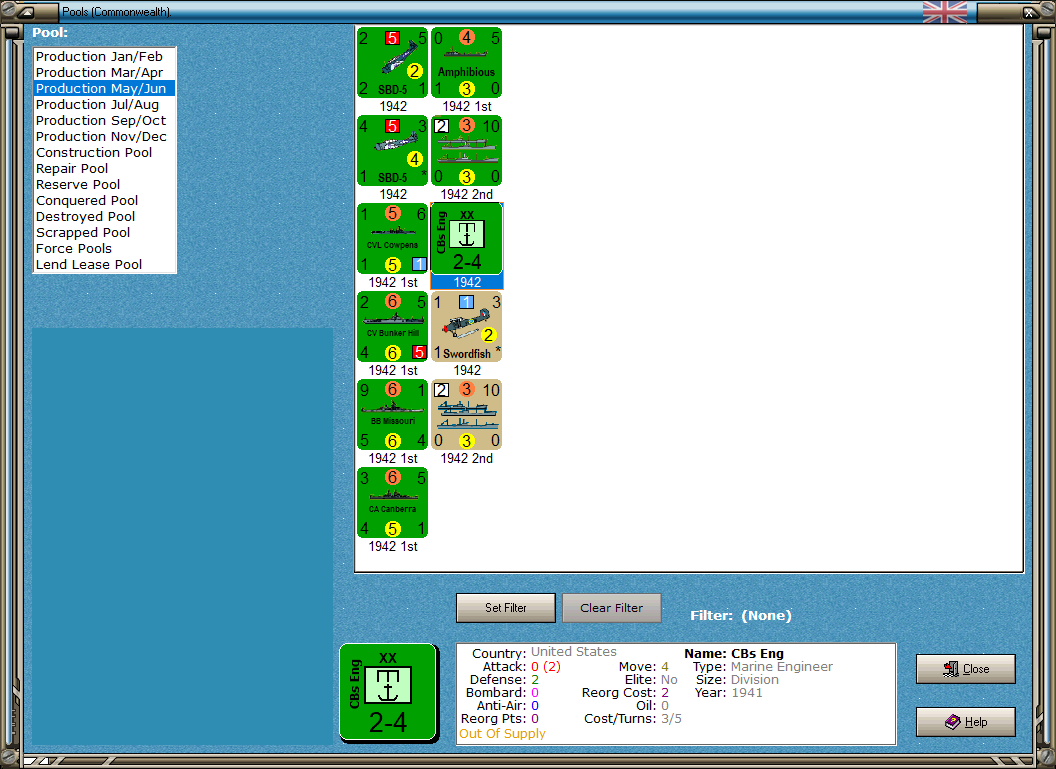The width and height of the screenshot is (1056, 769).
Task: Click the 'Out Of Supply' status text
Action: click(502, 734)
